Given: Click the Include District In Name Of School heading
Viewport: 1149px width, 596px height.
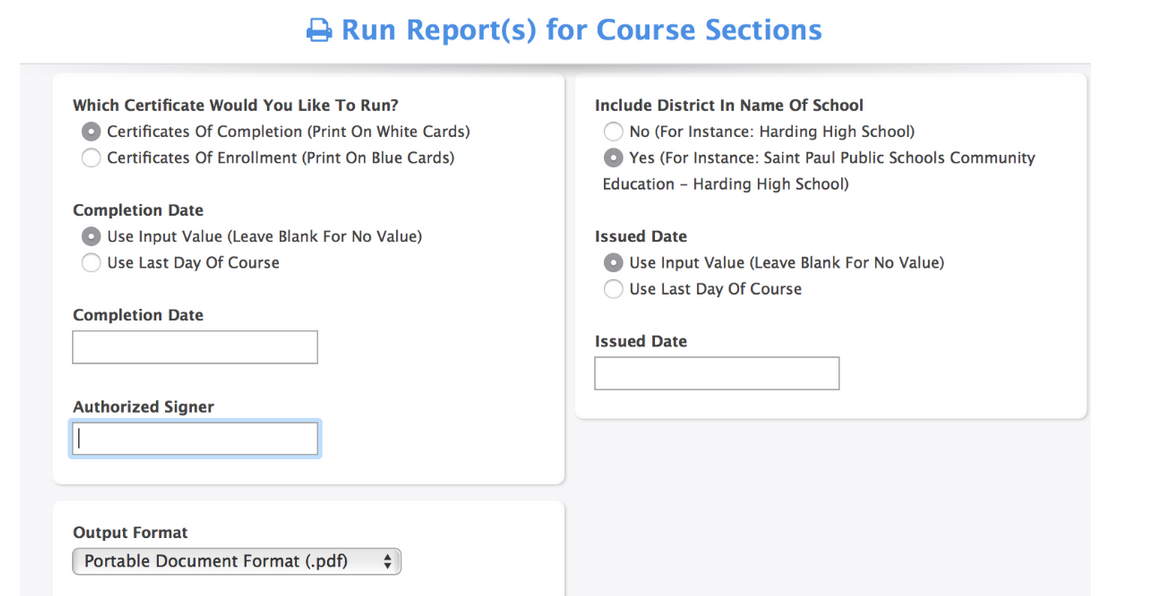Looking at the screenshot, I should click(729, 105).
